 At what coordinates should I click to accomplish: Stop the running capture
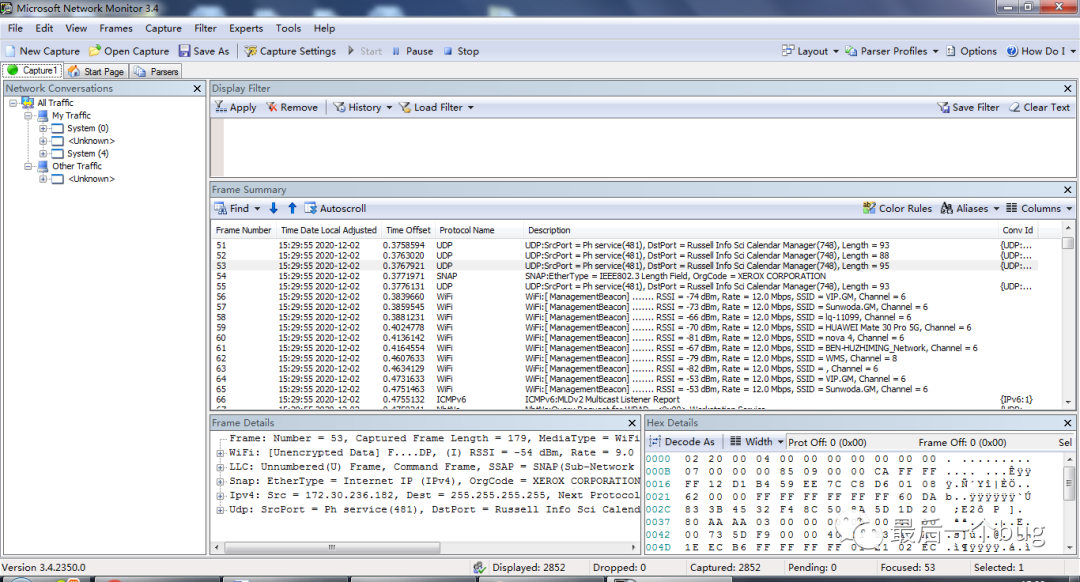pyautogui.click(x=461, y=51)
